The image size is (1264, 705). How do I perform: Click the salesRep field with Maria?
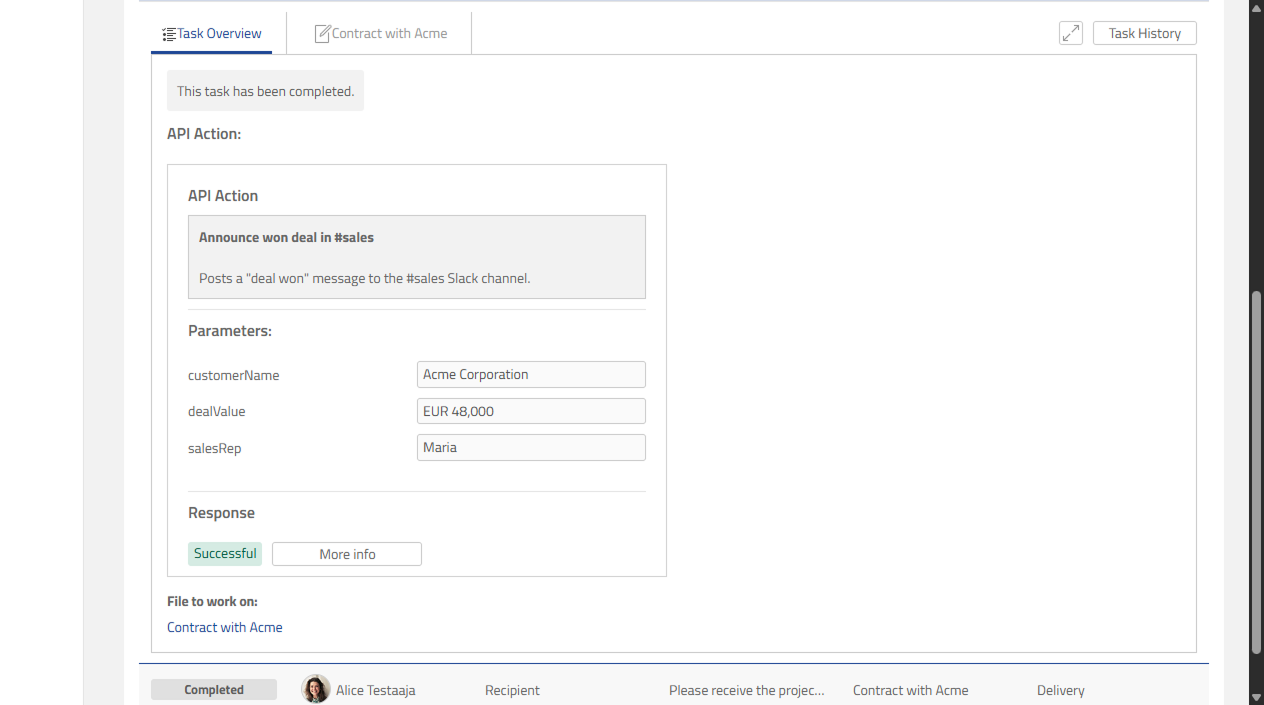531,447
